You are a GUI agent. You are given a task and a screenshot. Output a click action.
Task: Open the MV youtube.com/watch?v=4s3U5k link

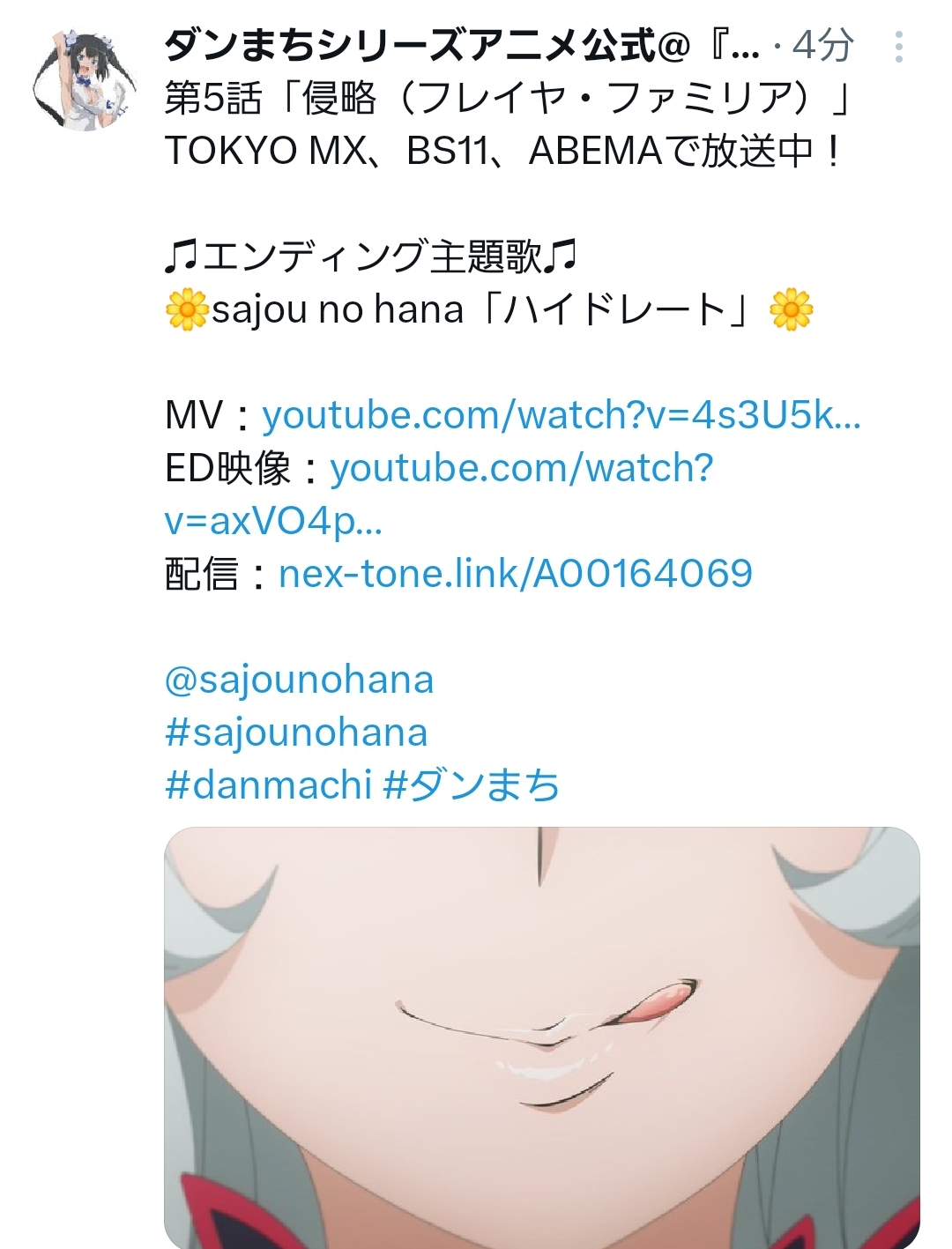562,415
